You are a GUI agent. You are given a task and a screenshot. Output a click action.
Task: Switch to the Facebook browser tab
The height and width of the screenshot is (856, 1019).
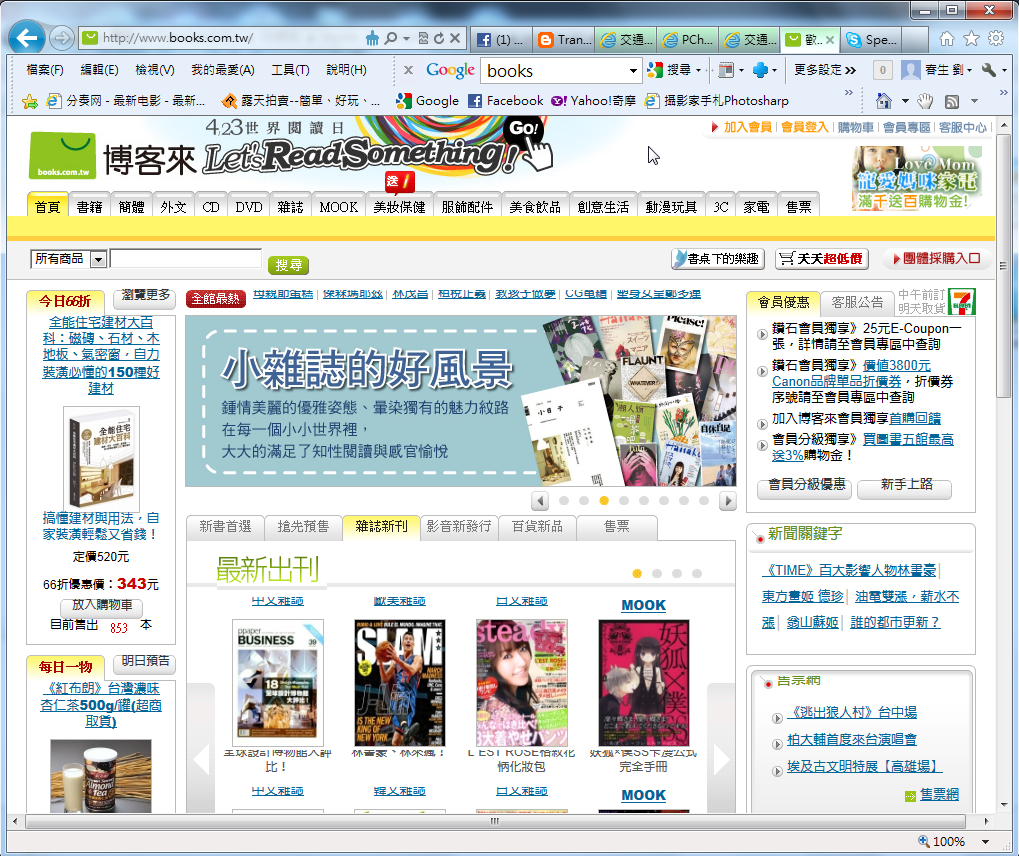point(500,40)
